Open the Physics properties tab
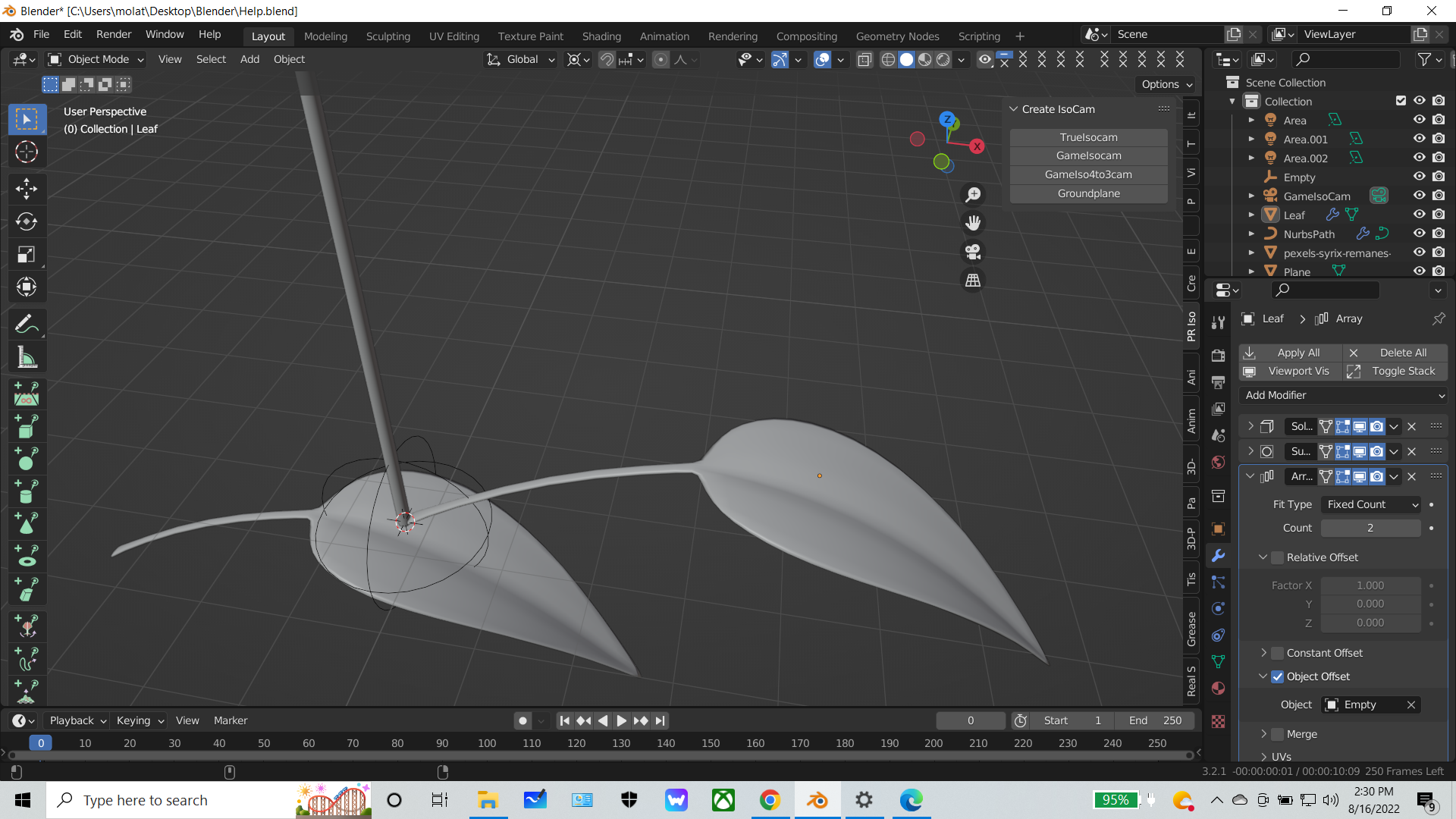The width and height of the screenshot is (1456, 819). click(x=1219, y=608)
